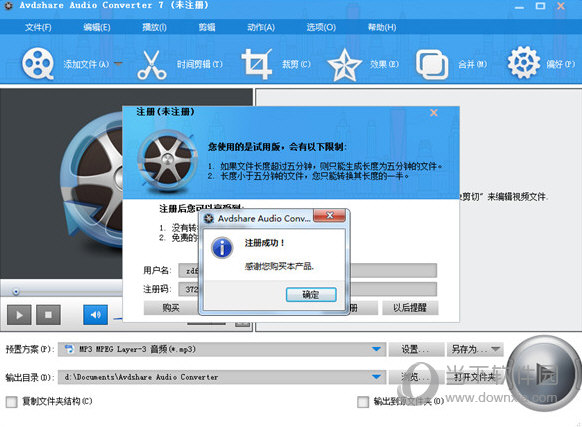Select the scissors Trim tool
The width and height of the screenshot is (582, 427).
(x=151, y=65)
